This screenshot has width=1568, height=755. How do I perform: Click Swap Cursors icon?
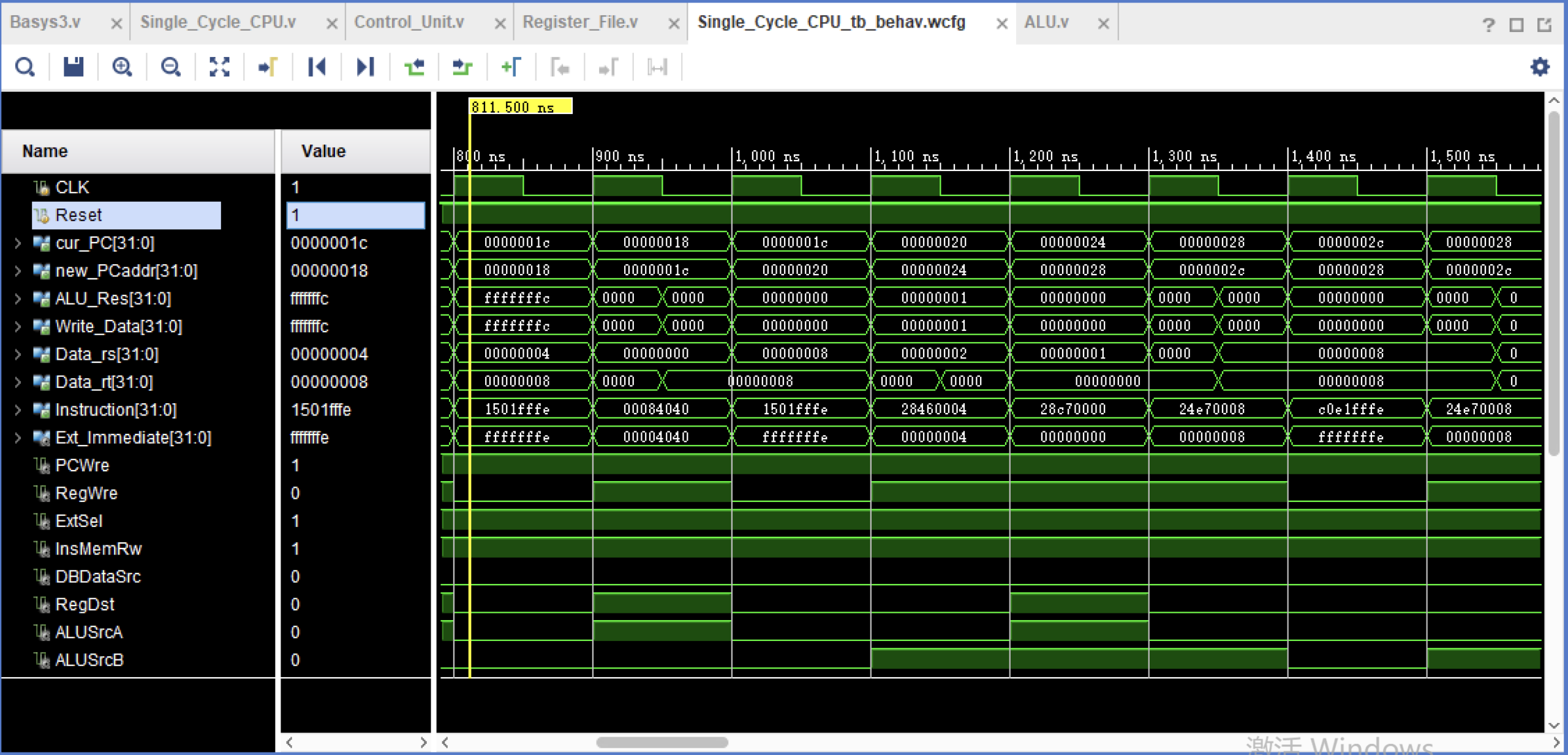(x=657, y=67)
